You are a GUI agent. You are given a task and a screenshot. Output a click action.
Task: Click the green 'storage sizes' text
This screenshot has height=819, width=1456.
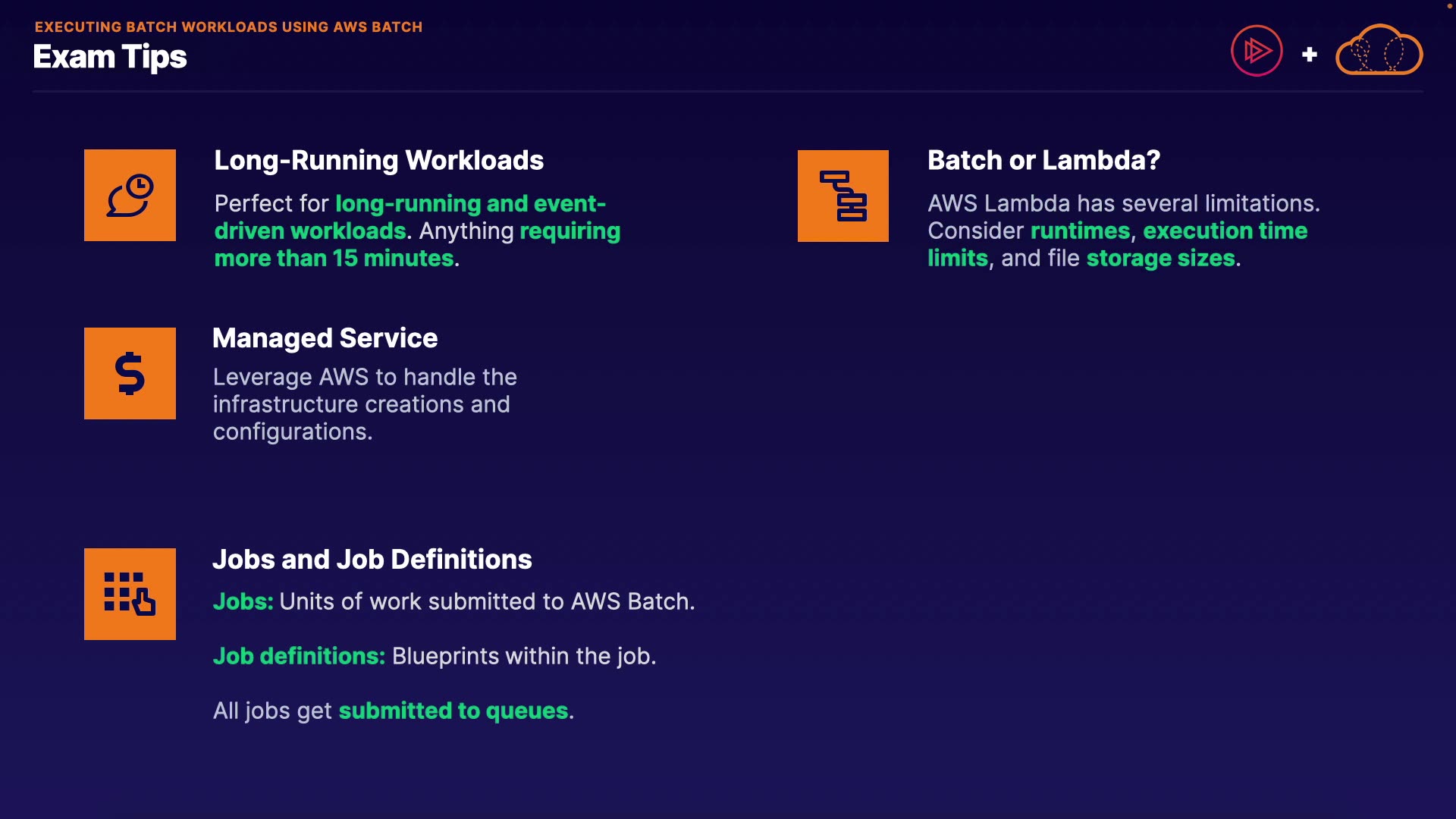pos(1160,258)
